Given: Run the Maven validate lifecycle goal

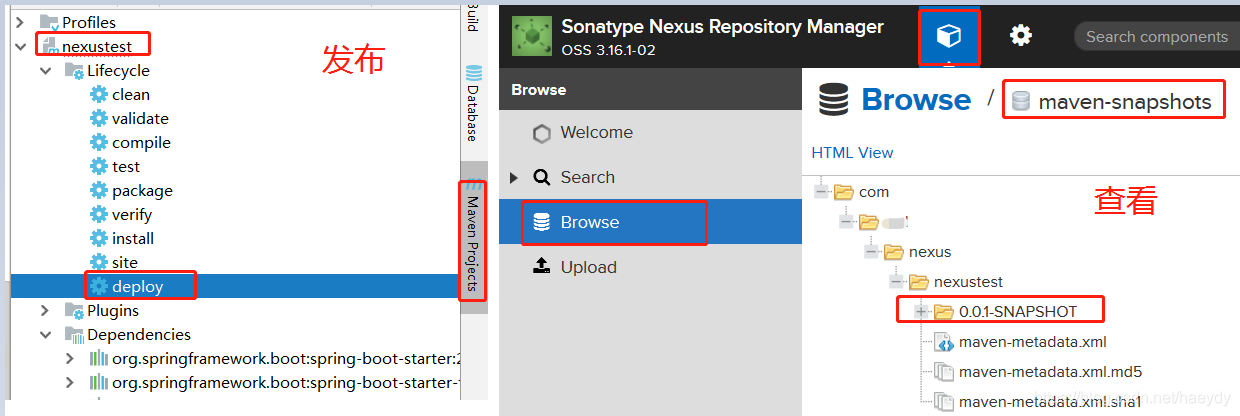Looking at the screenshot, I should click(x=140, y=118).
